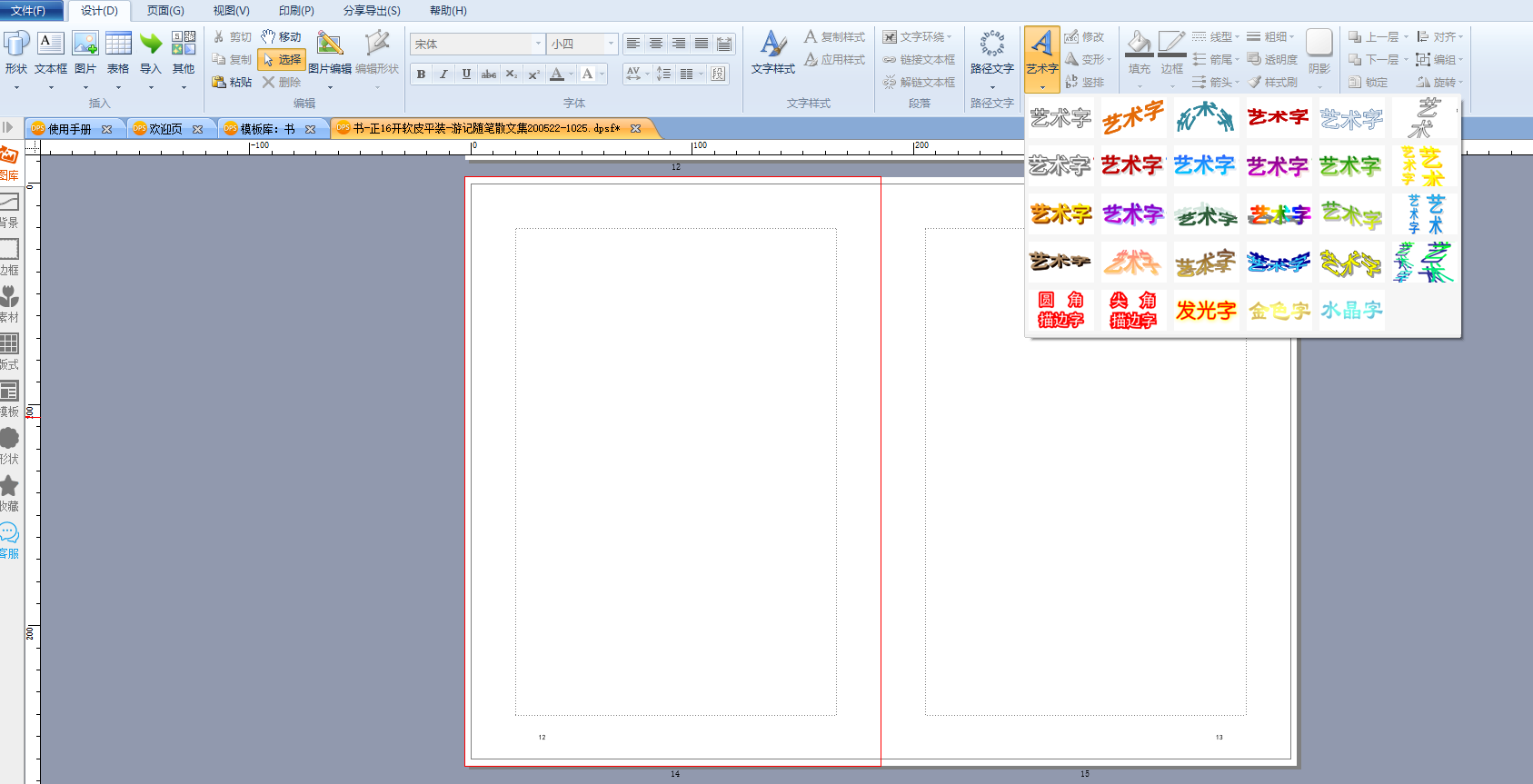
Task: Open the 页面(G) menu
Action: point(165,11)
